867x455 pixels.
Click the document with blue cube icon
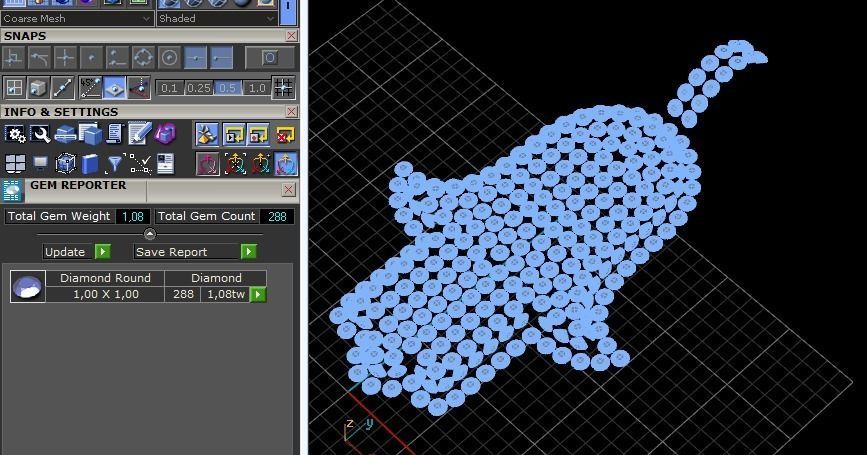tap(90, 134)
